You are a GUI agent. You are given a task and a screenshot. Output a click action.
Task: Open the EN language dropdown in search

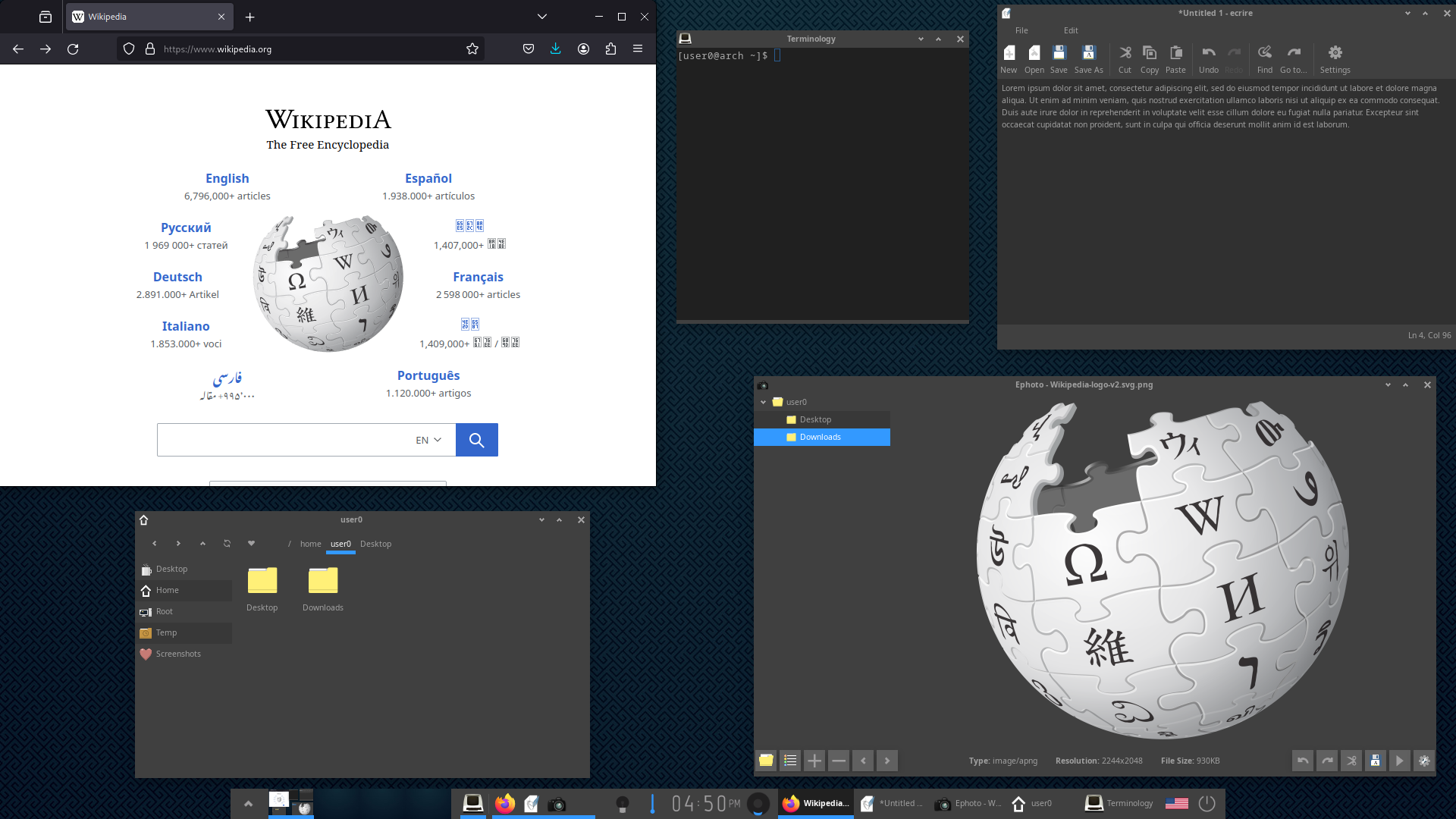point(428,440)
